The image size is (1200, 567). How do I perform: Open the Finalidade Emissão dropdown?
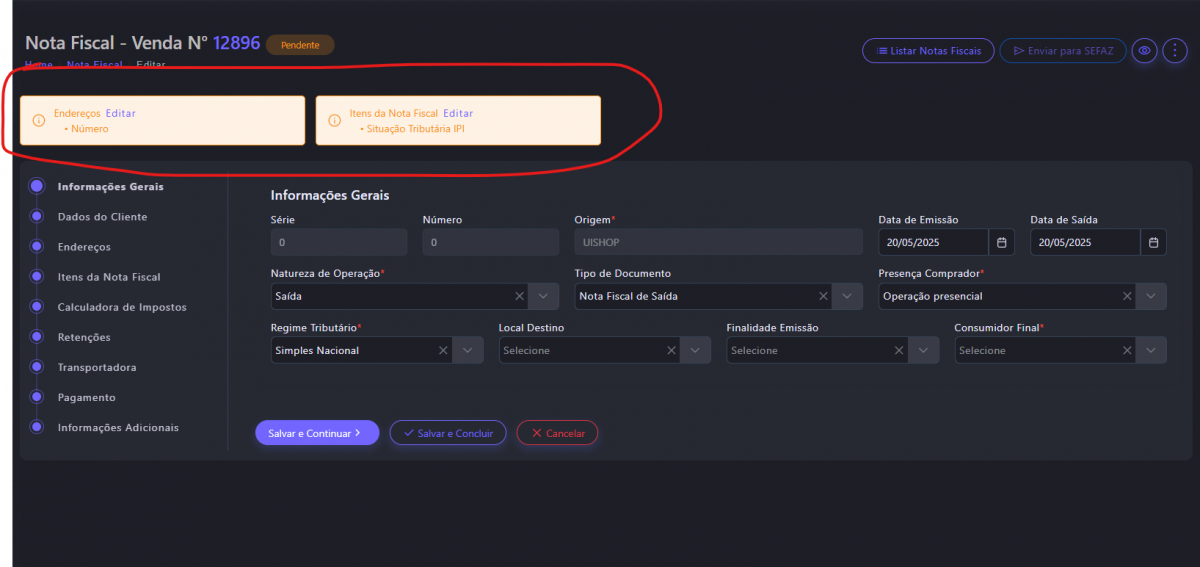point(924,350)
